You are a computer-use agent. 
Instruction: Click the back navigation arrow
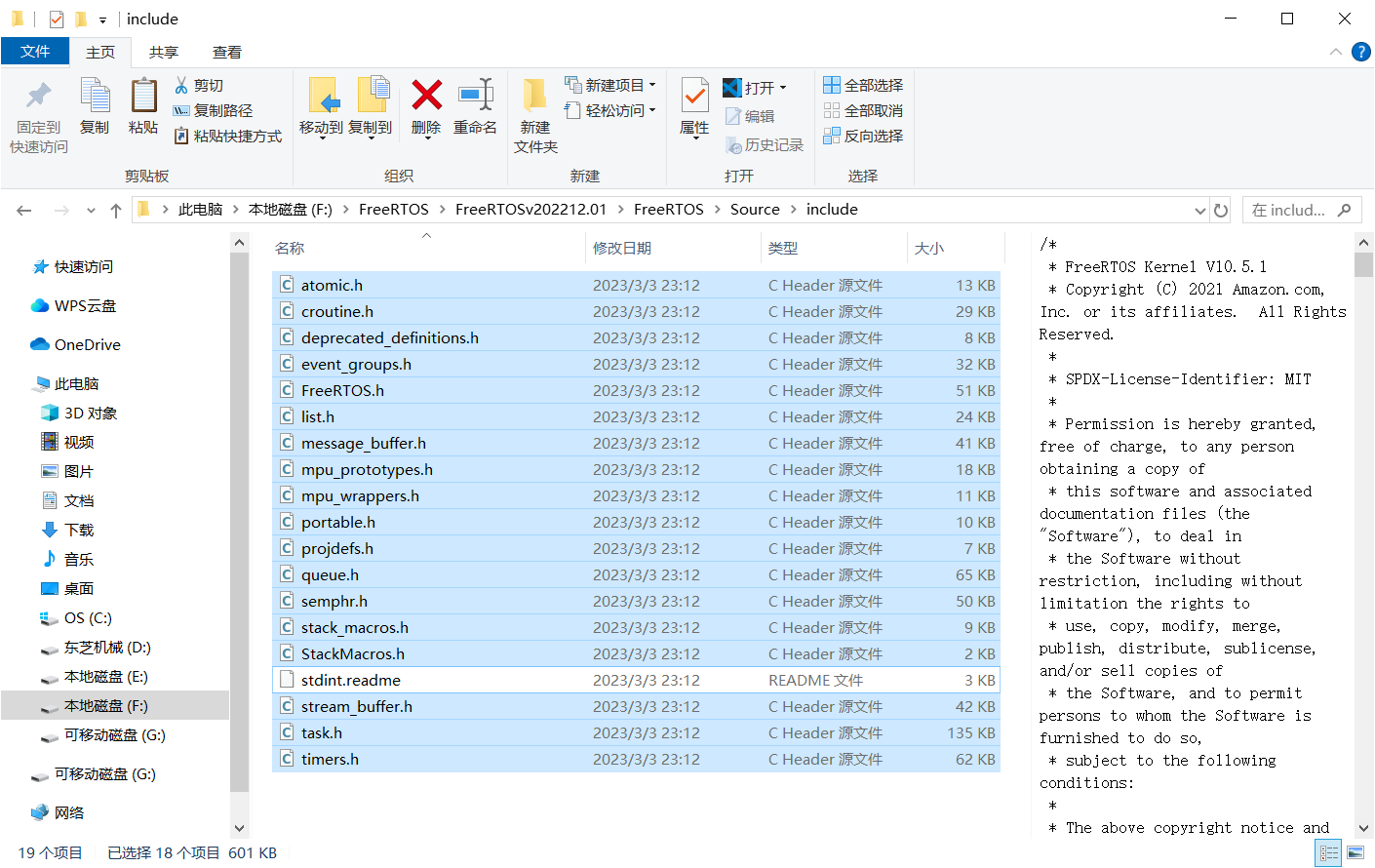(x=24, y=210)
